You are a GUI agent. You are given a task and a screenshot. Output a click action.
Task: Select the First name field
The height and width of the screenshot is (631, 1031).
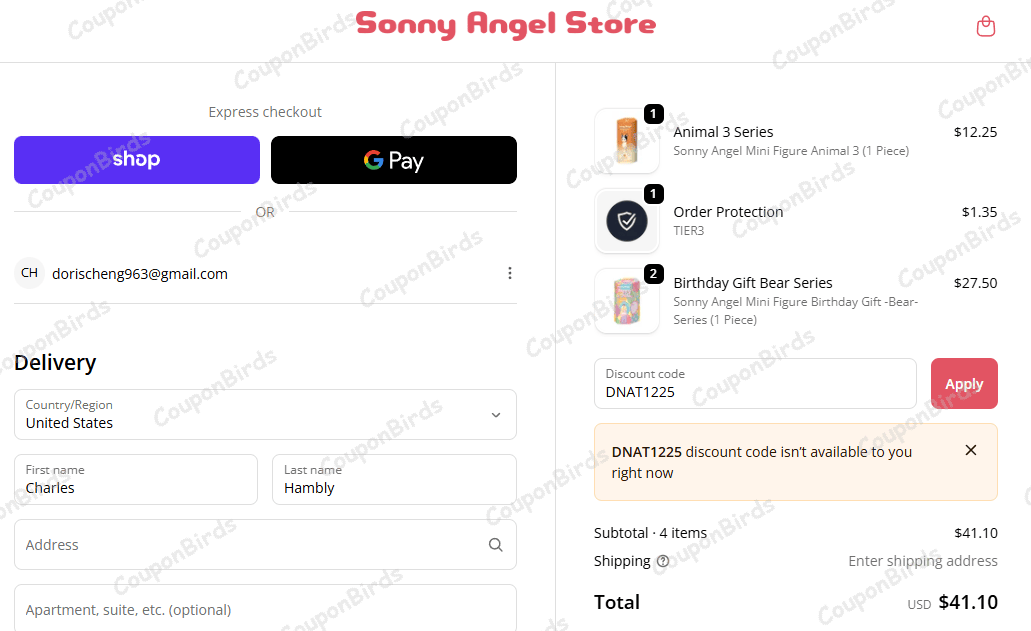tap(136, 480)
